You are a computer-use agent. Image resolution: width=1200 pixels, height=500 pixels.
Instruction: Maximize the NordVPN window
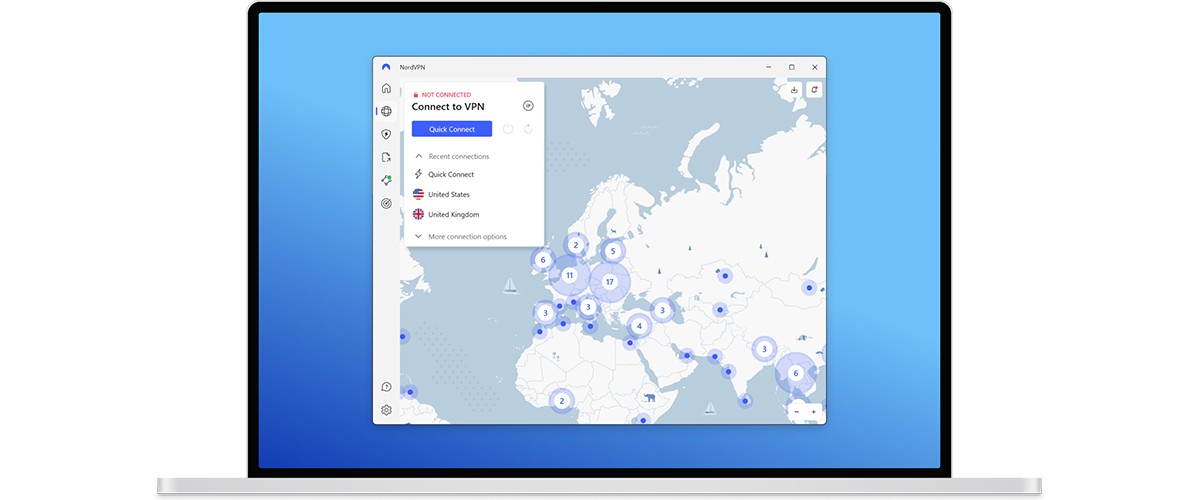(791, 67)
